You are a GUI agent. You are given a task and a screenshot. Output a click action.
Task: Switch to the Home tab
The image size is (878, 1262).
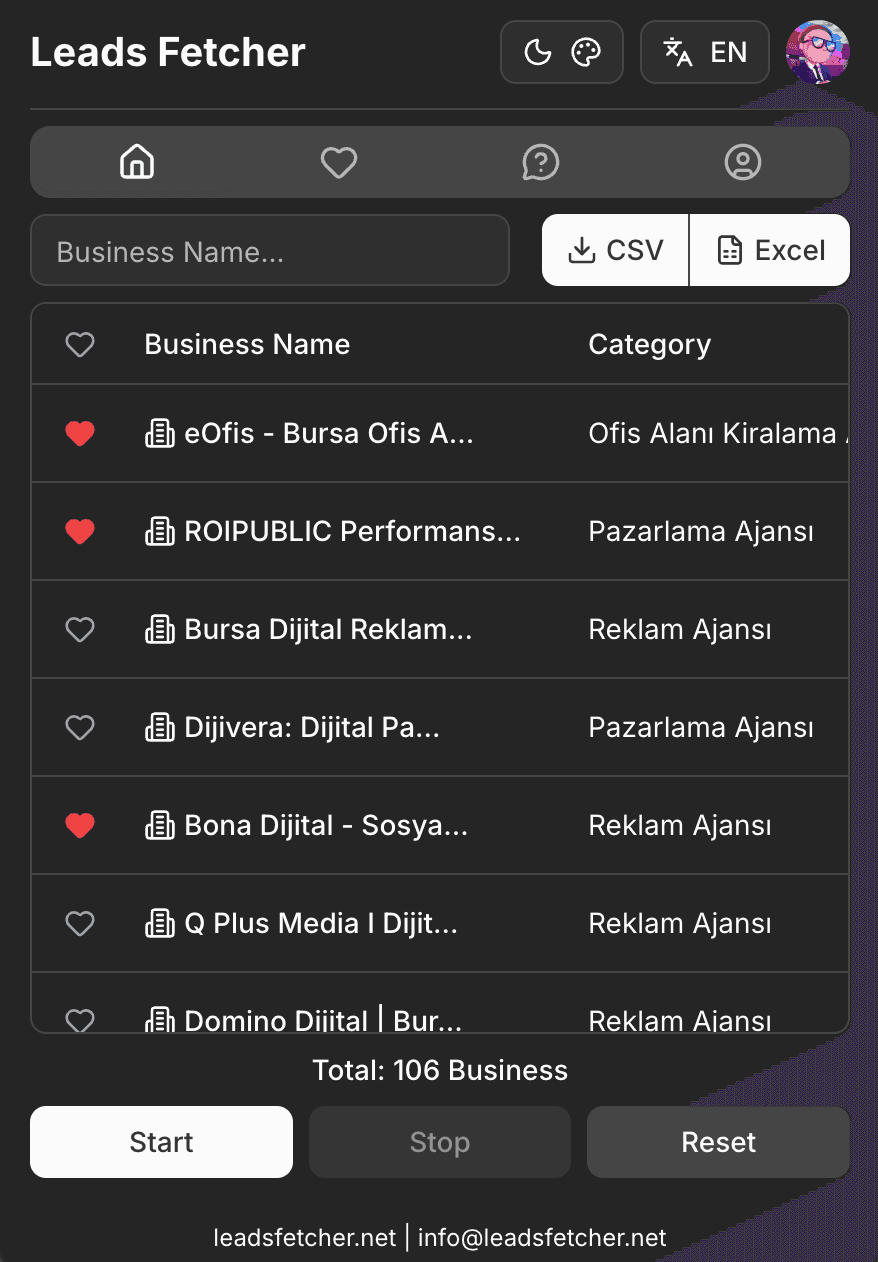pos(137,162)
